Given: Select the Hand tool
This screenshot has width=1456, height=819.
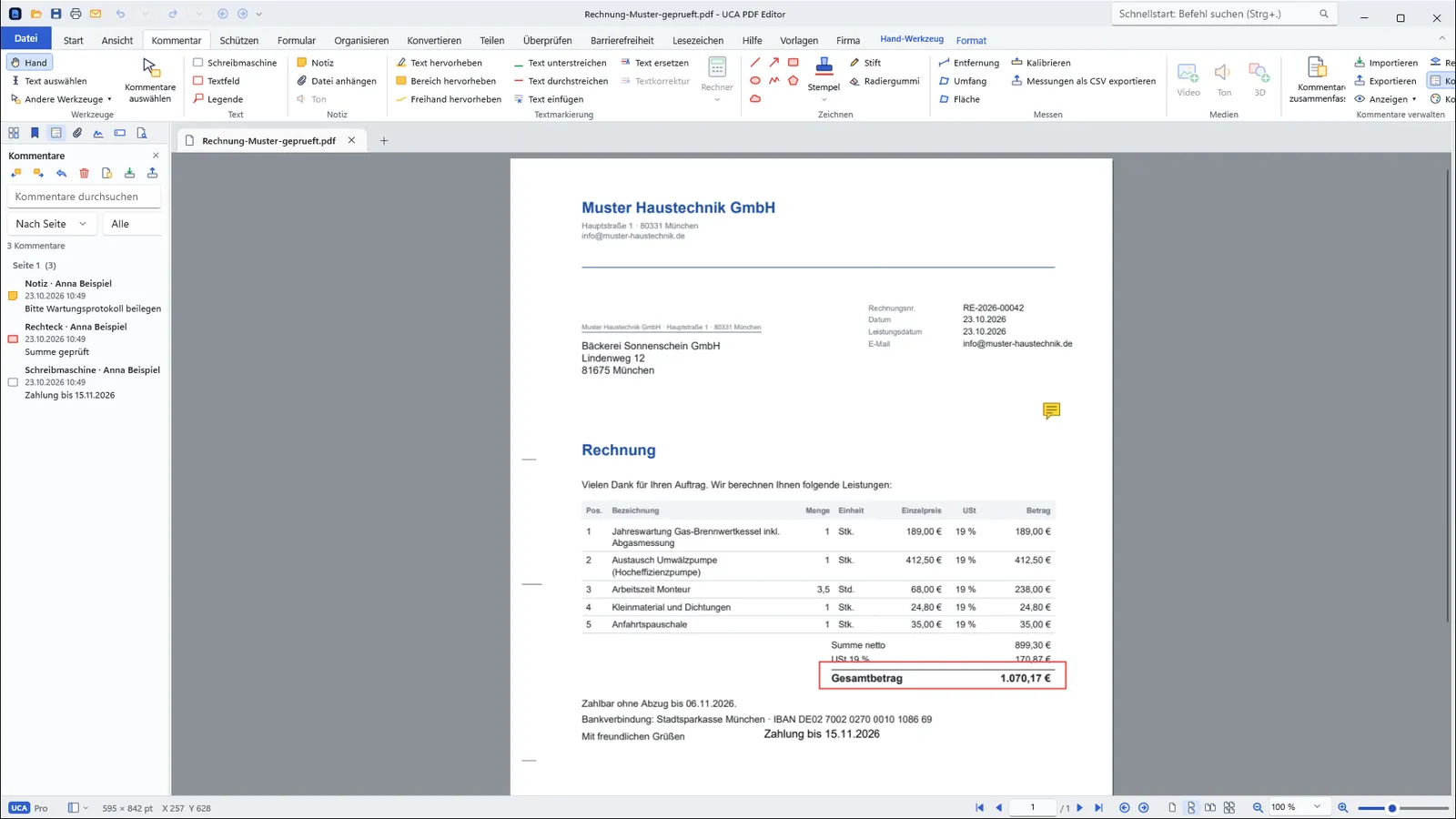Looking at the screenshot, I should tap(29, 63).
